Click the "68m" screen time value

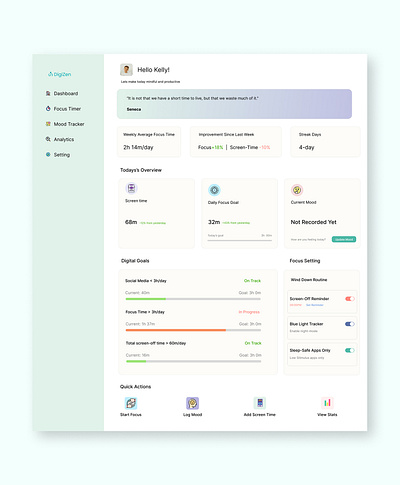point(131,222)
